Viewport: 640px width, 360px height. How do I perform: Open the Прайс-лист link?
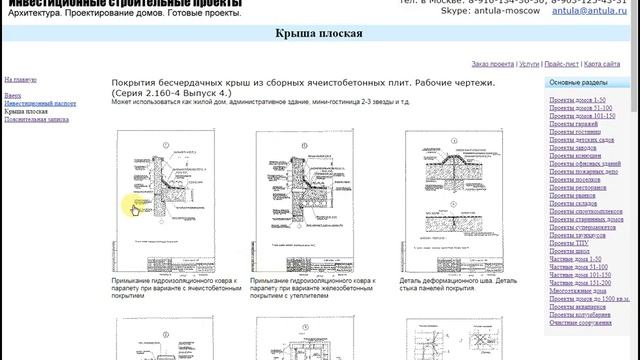point(562,64)
